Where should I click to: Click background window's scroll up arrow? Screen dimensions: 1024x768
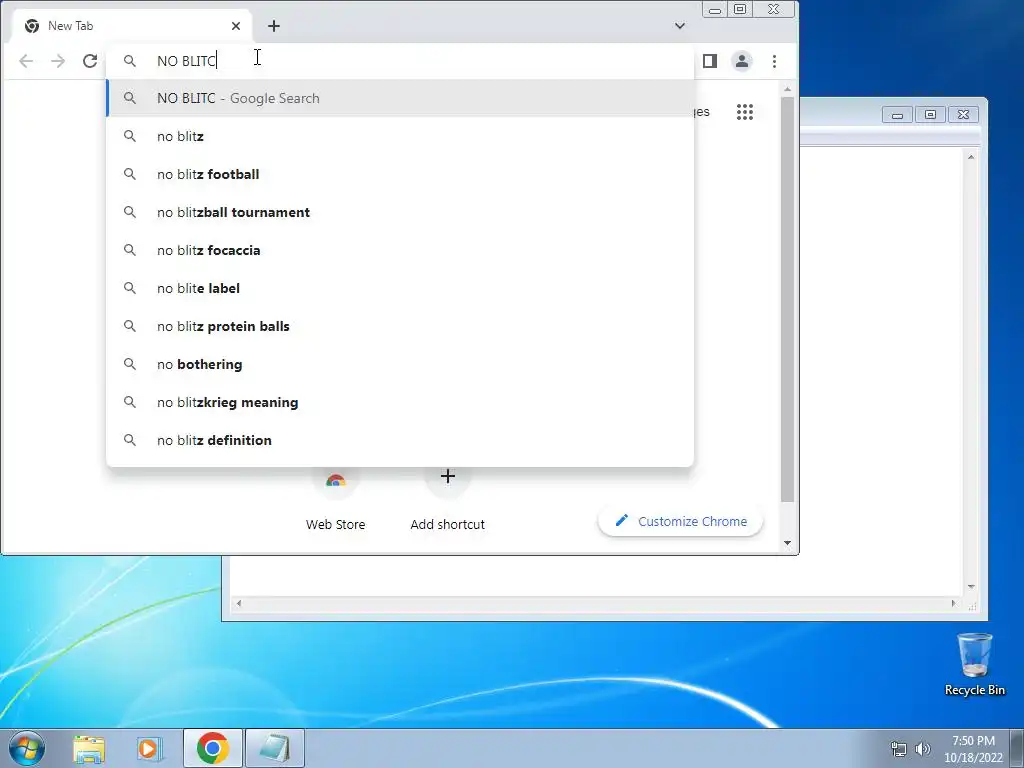[971, 157]
